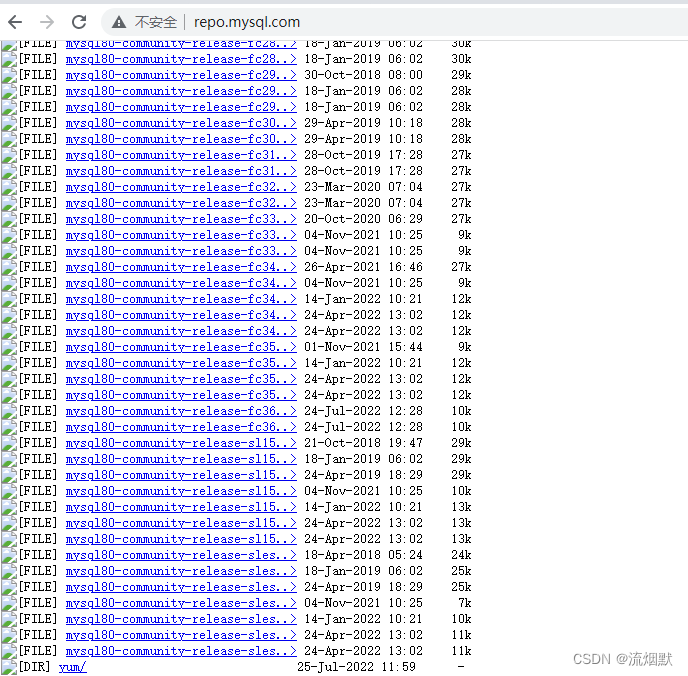Click file icon of sles 18-Jan-2019 row

[9, 571]
